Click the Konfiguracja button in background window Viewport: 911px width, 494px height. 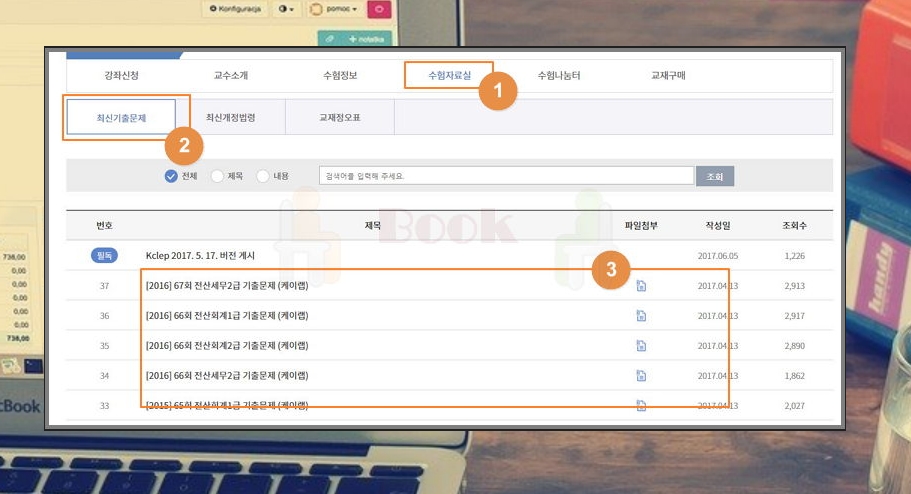[x=235, y=9]
